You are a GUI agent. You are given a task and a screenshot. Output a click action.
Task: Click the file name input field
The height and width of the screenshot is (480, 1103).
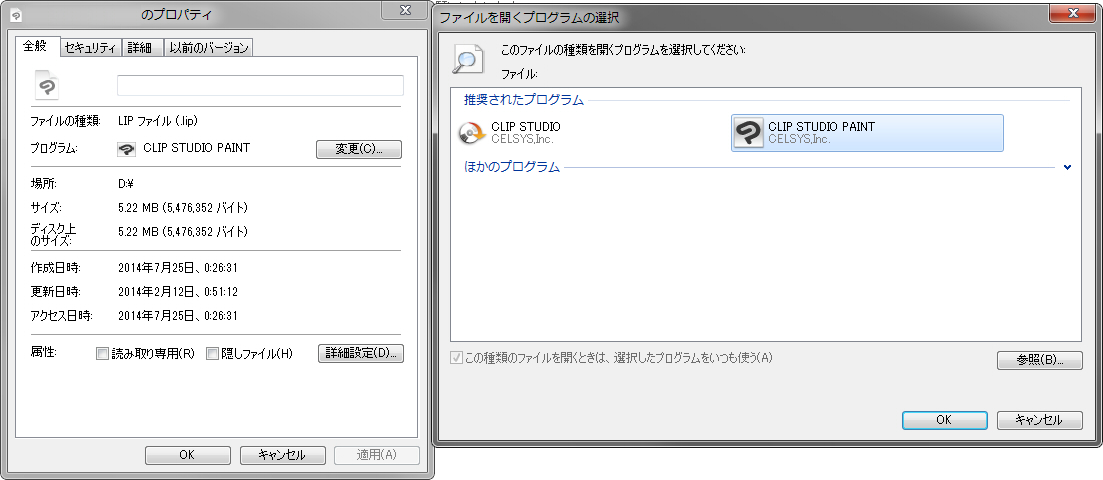coord(260,85)
